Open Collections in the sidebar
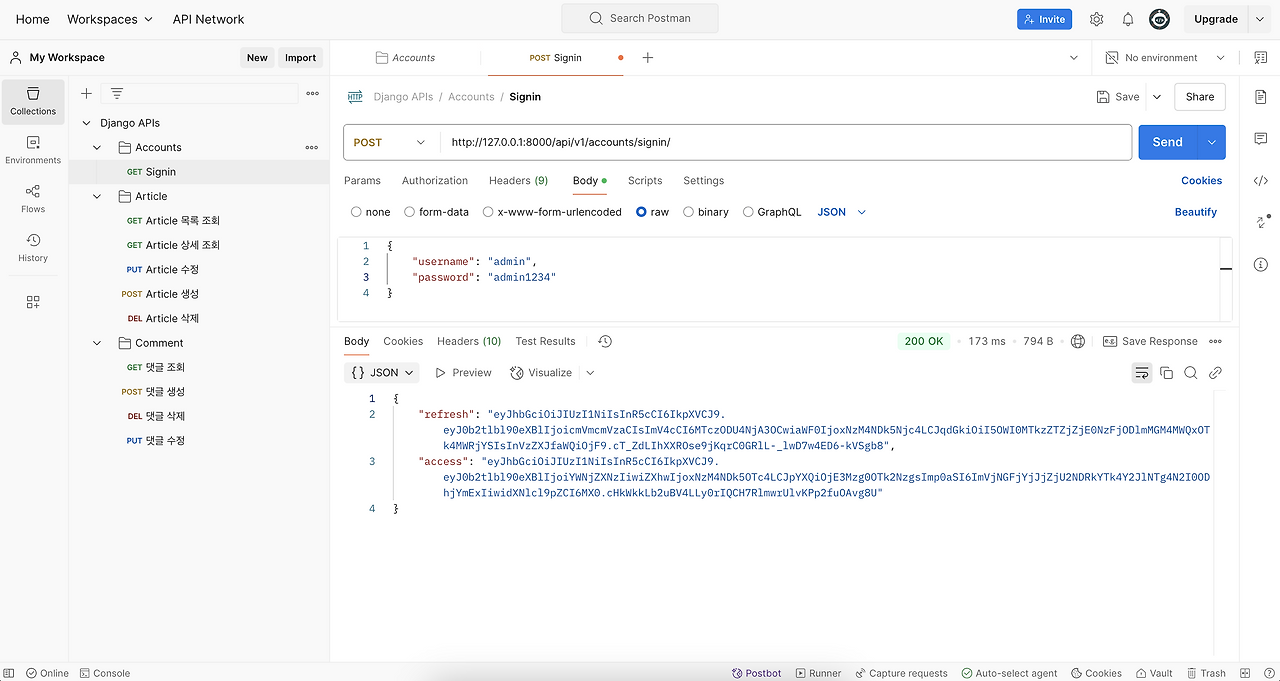This screenshot has width=1280, height=681. pyautogui.click(x=33, y=101)
